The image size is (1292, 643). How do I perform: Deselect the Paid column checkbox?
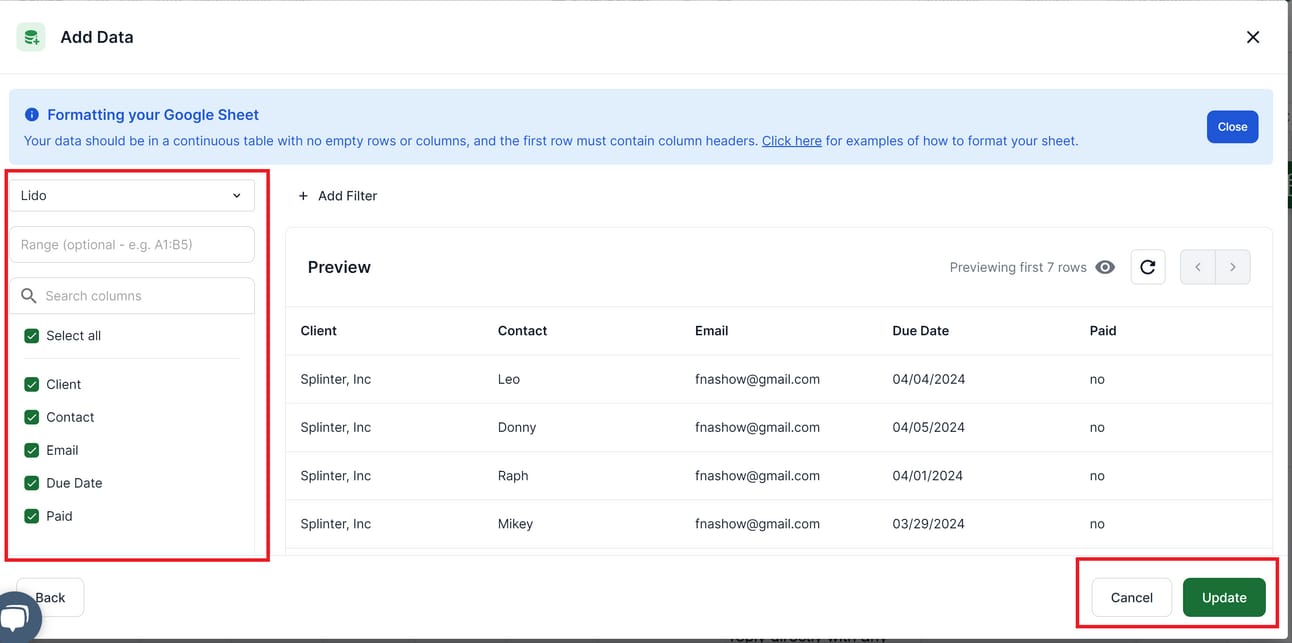(32, 516)
